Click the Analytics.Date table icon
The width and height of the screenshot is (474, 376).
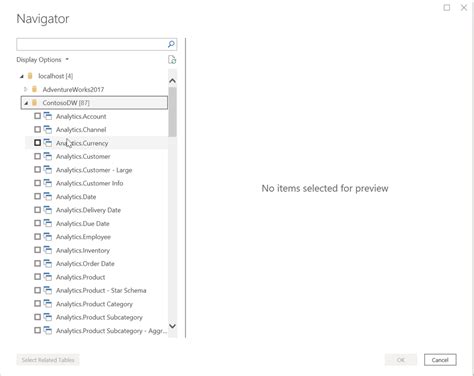(48, 196)
